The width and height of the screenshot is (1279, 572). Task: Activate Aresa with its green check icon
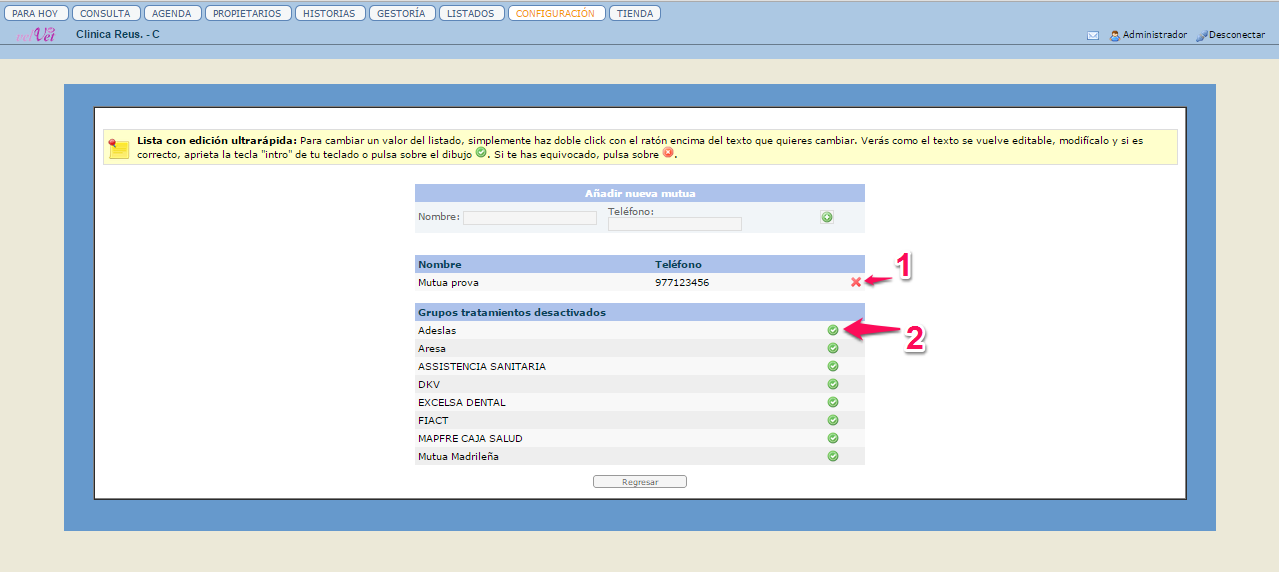click(833, 348)
